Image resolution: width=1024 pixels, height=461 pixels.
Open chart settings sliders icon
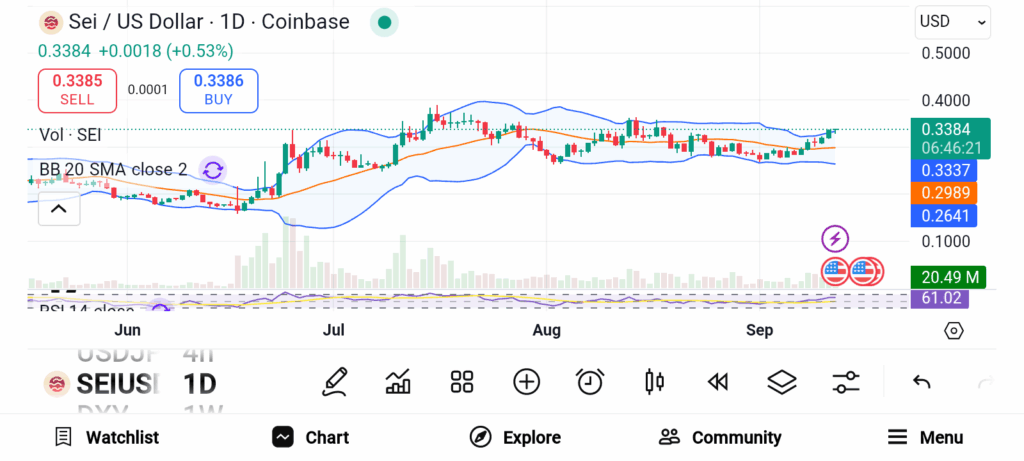click(846, 381)
